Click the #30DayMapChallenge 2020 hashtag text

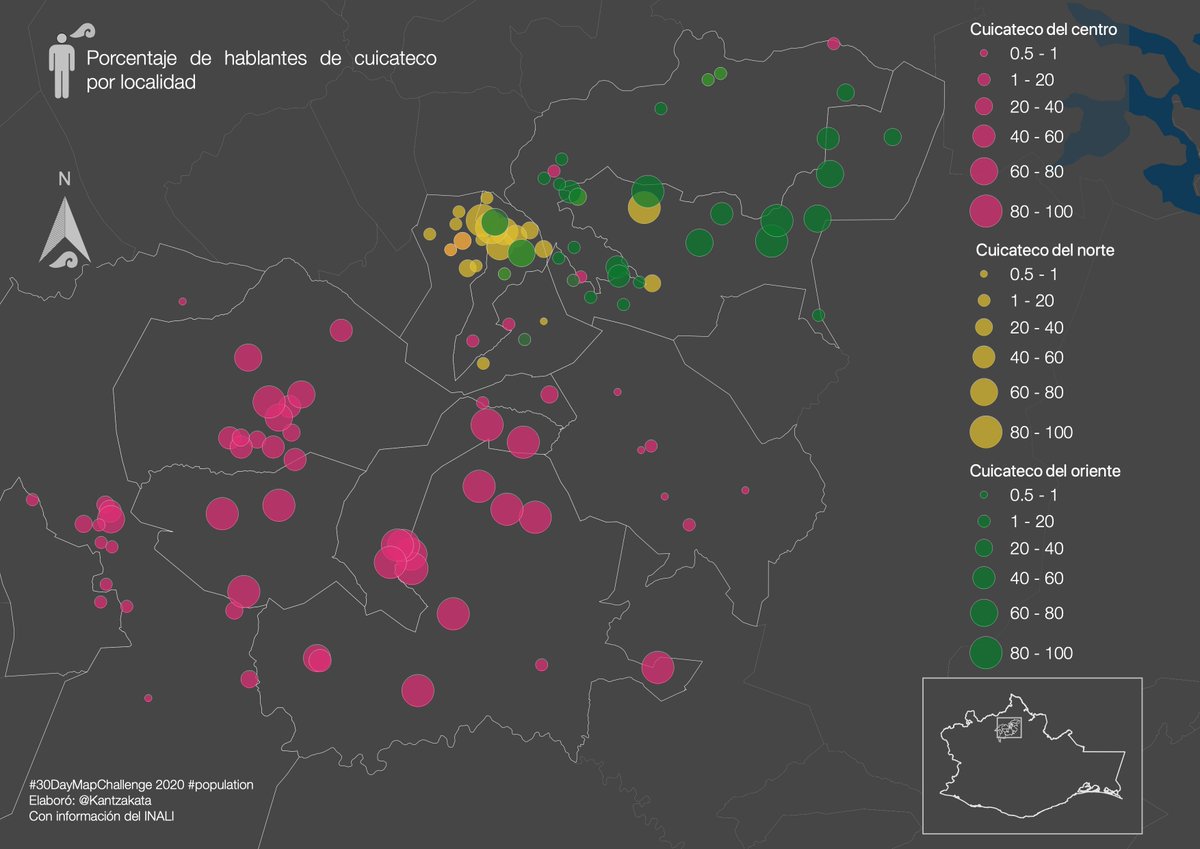[x=141, y=785]
